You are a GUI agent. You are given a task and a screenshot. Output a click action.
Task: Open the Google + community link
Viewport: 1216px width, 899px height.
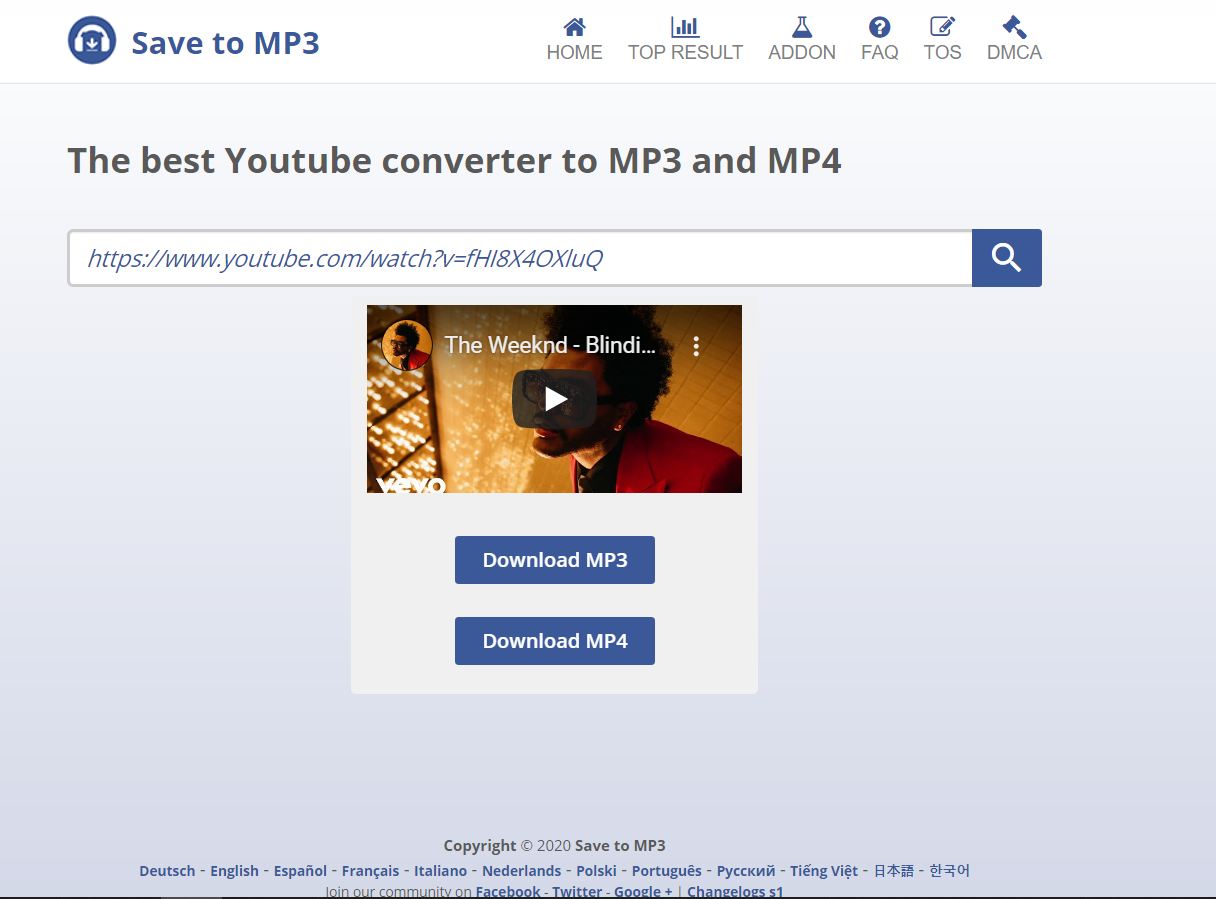[x=643, y=891]
